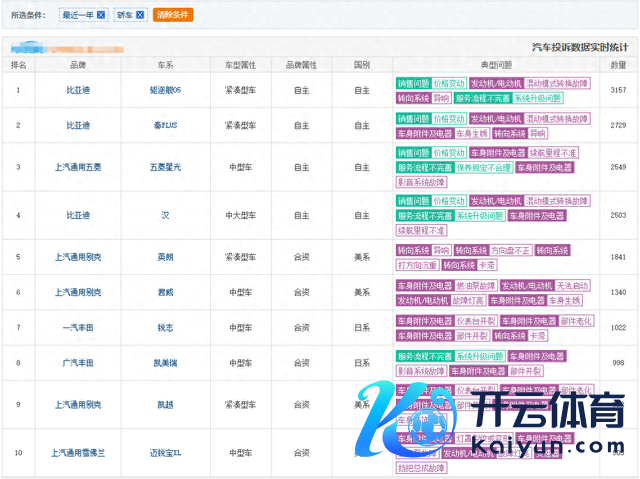Open the 君威 model link

coord(165,292)
